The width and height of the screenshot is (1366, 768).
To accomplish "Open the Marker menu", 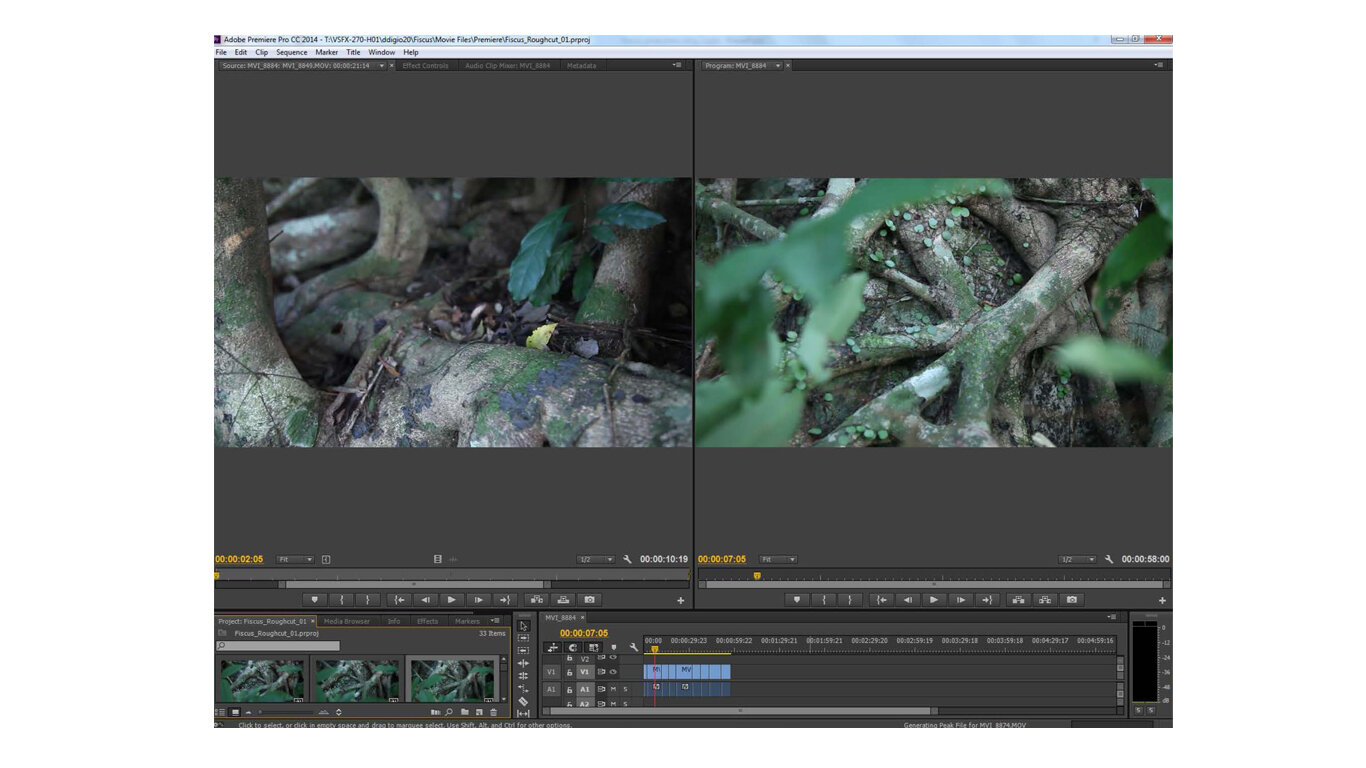I will pos(327,52).
